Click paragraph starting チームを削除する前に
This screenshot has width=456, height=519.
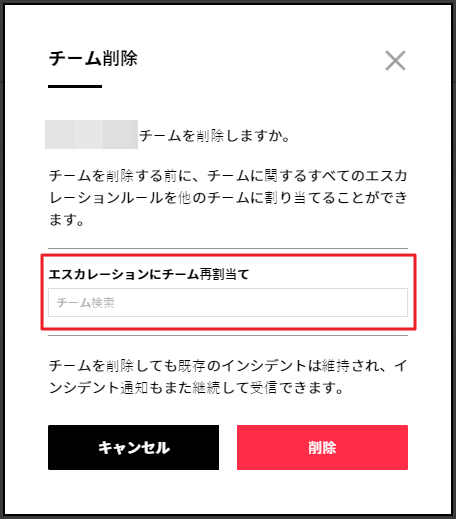[x=228, y=198]
